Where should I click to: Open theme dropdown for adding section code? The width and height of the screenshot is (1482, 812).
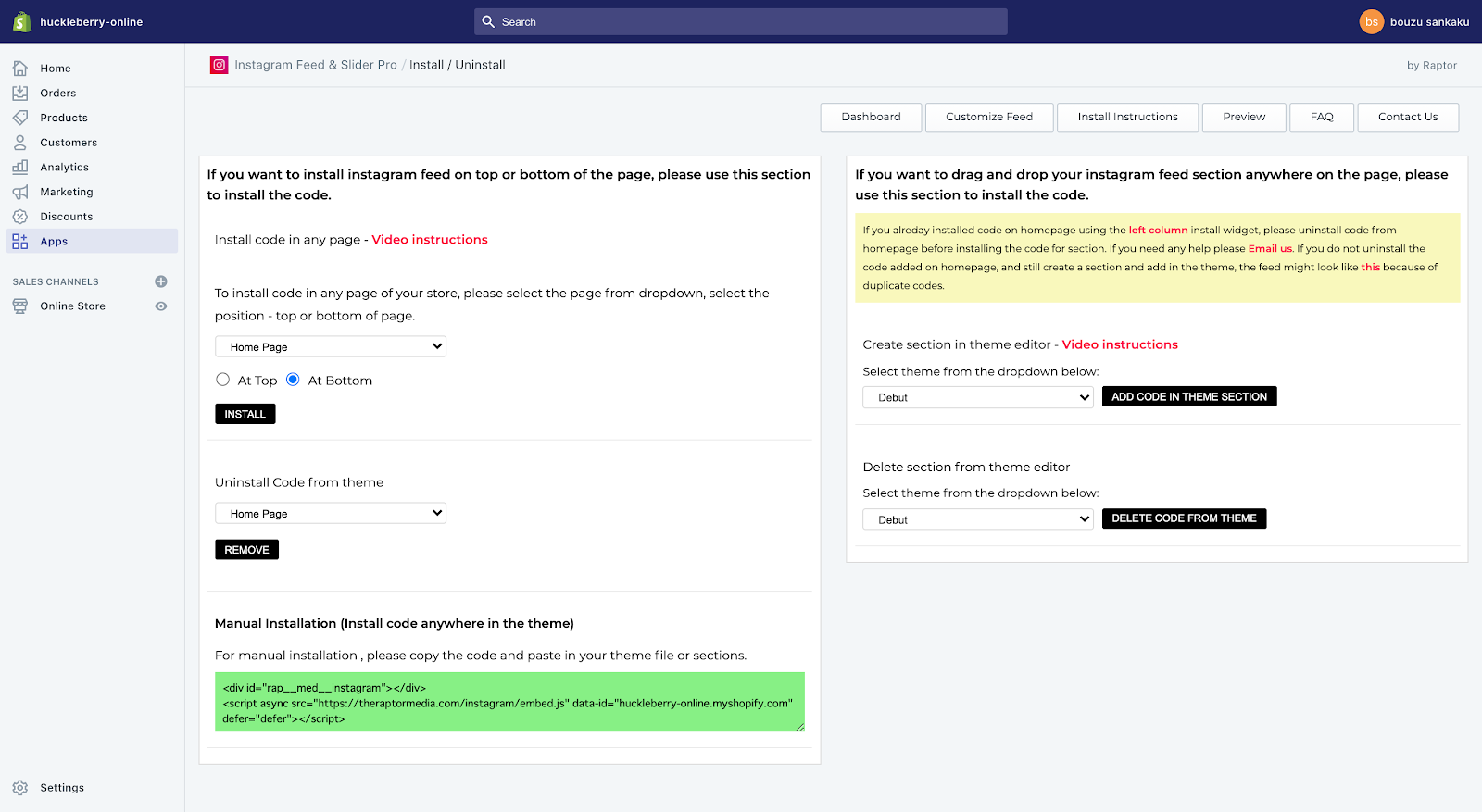pos(978,397)
